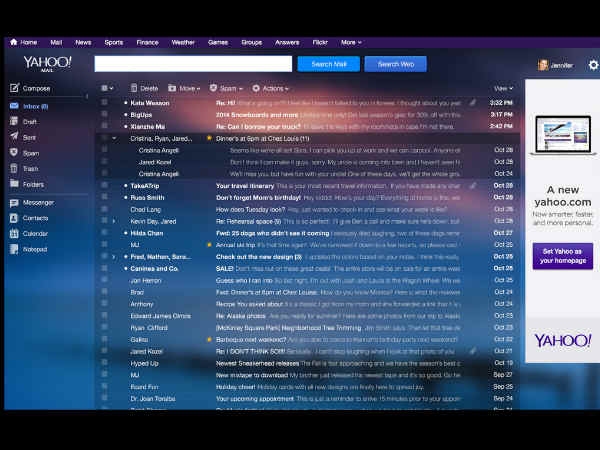Click the Search Web button
The image size is (600, 450).
[x=396, y=64]
